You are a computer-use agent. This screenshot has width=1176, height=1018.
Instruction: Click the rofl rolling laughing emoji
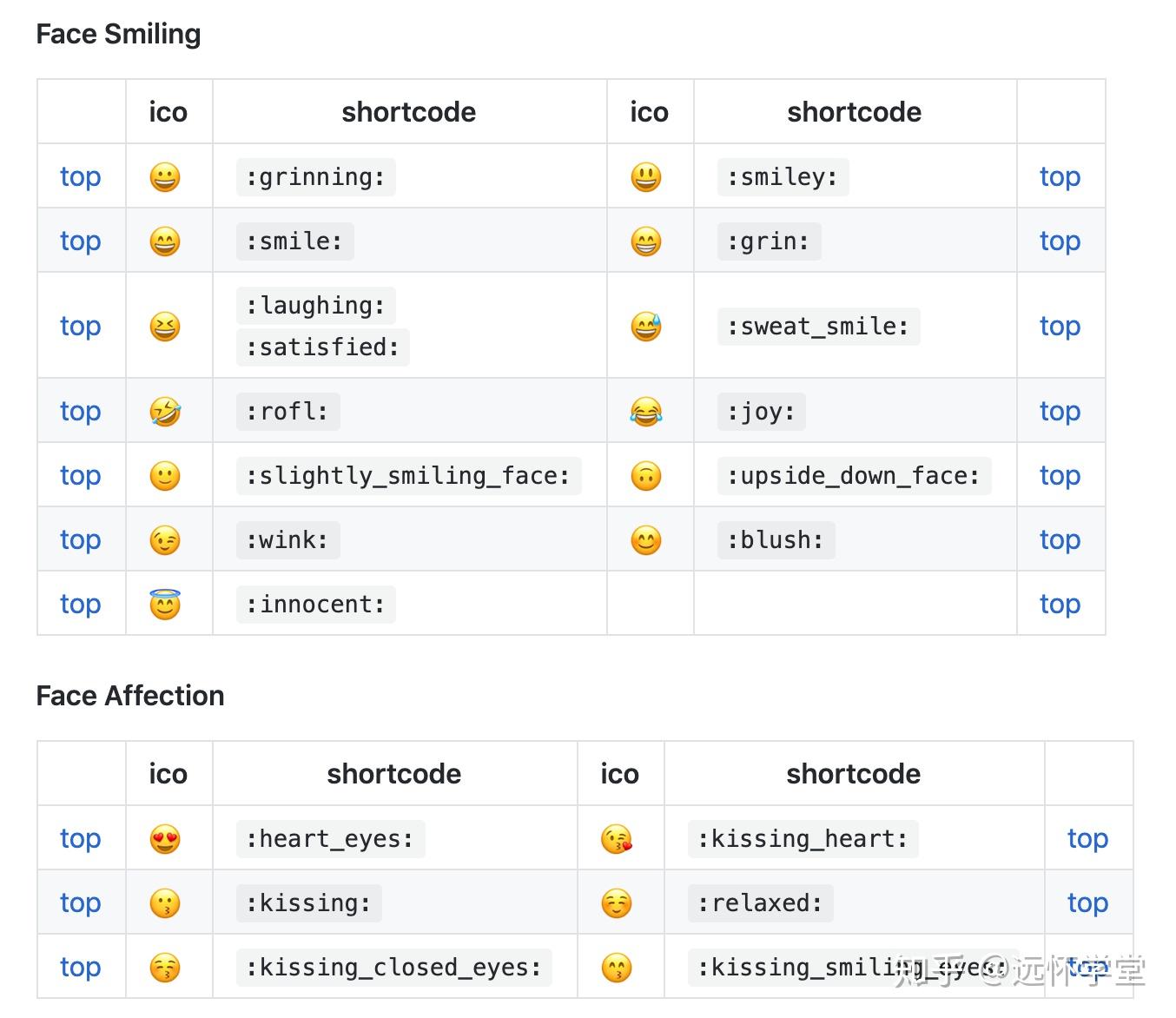165,412
